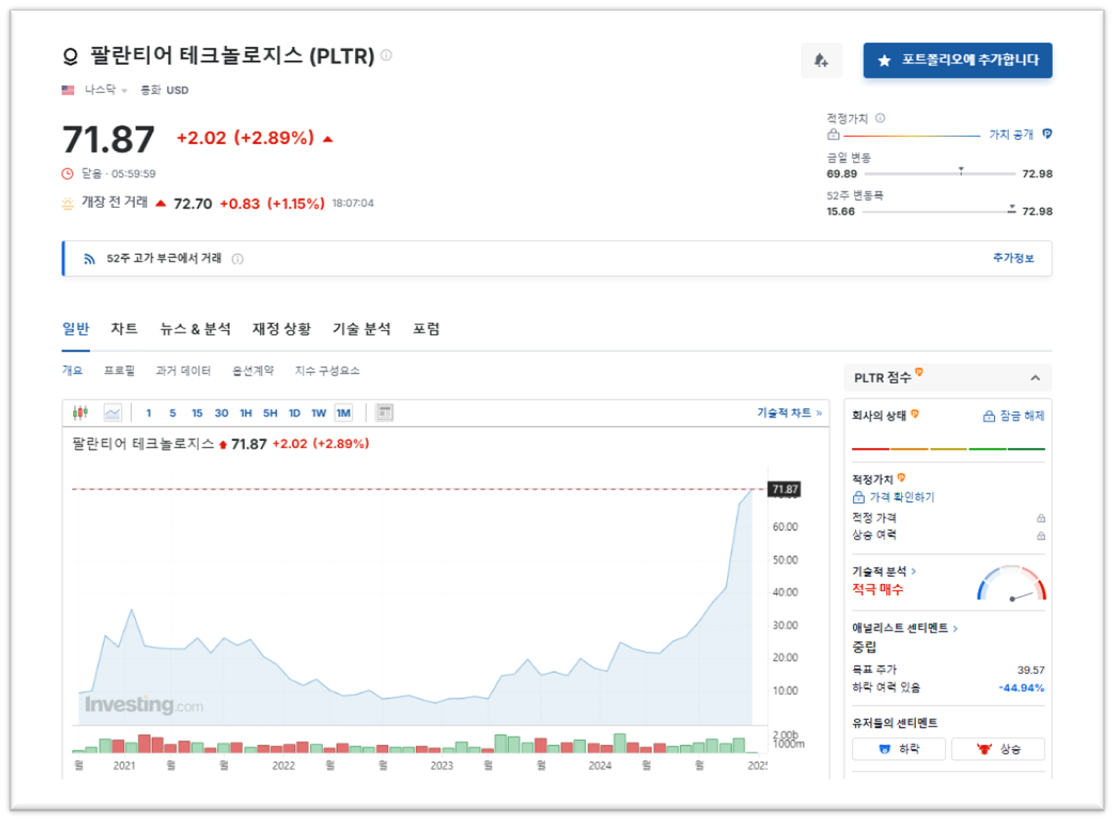Open the 포럼 tab
The width and height of the screenshot is (1114, 821).
click(426, 329)
